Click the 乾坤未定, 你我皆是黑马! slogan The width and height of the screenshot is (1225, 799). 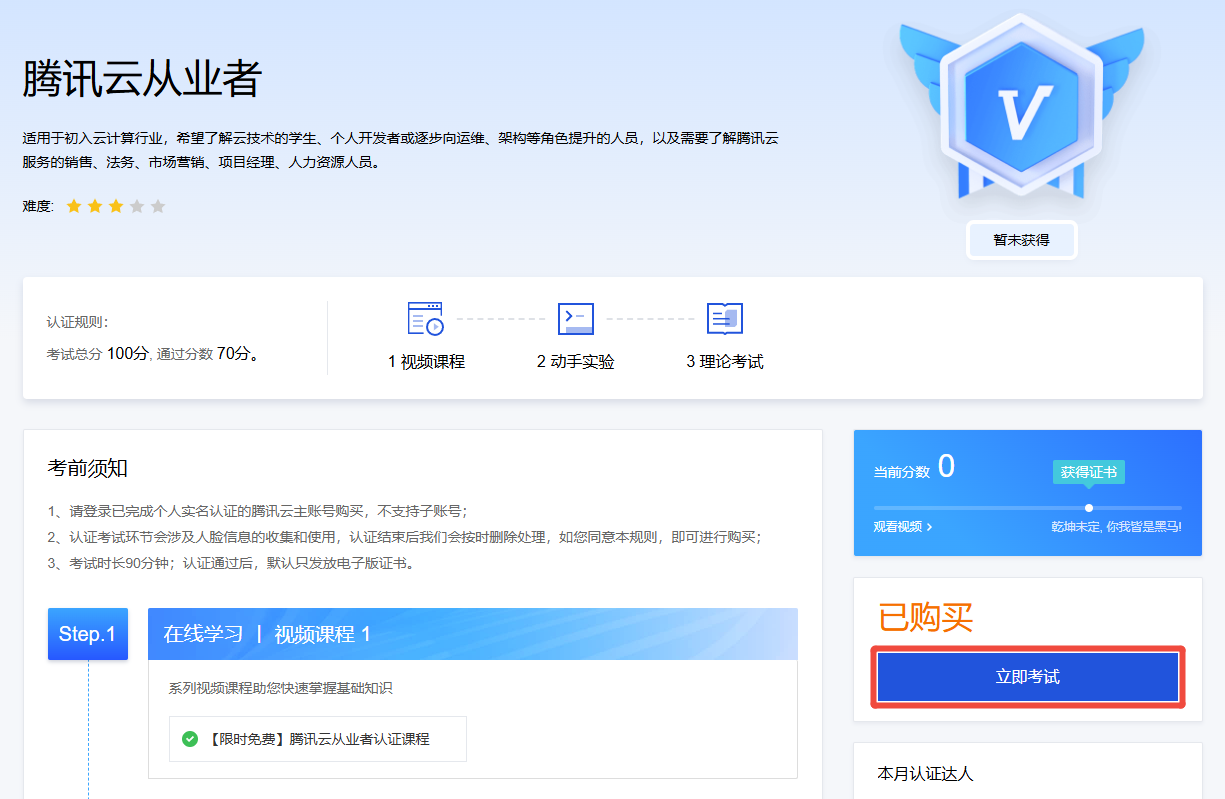click(x=1116, y=526)
